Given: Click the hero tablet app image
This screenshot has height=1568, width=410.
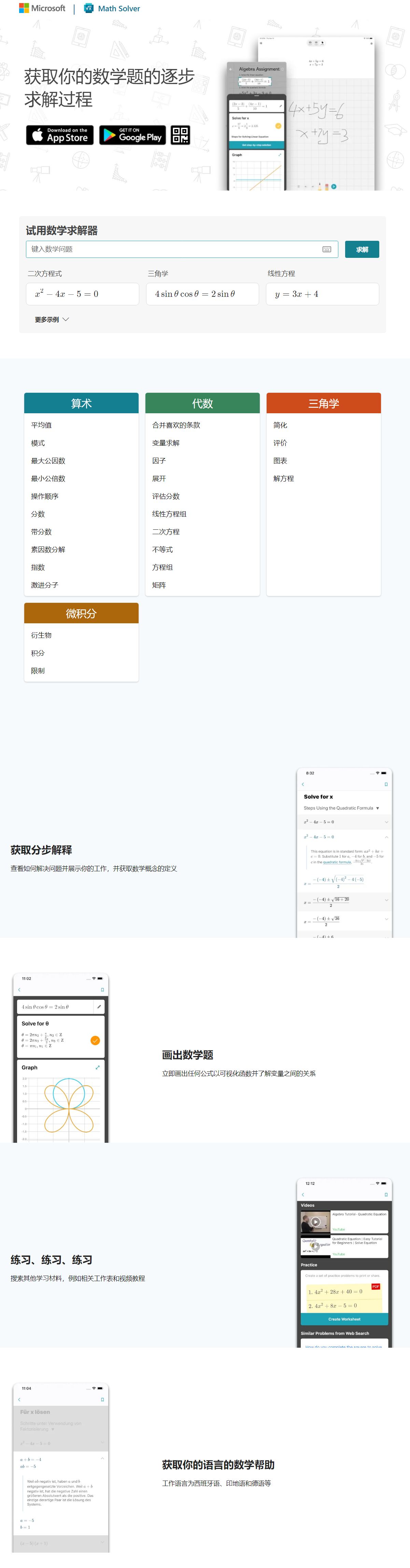Looking at the screenshot, I should (301, 113).
